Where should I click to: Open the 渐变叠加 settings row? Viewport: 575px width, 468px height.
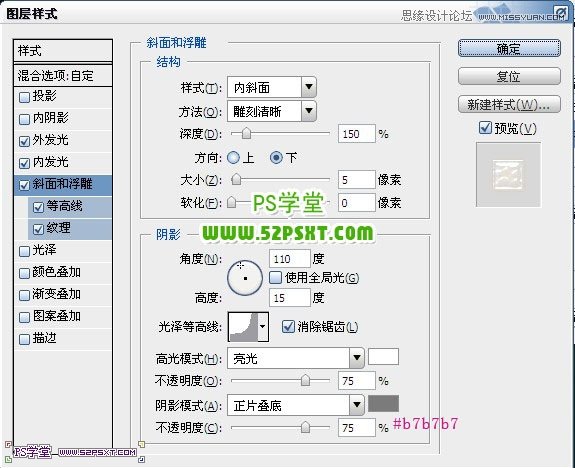63,295
